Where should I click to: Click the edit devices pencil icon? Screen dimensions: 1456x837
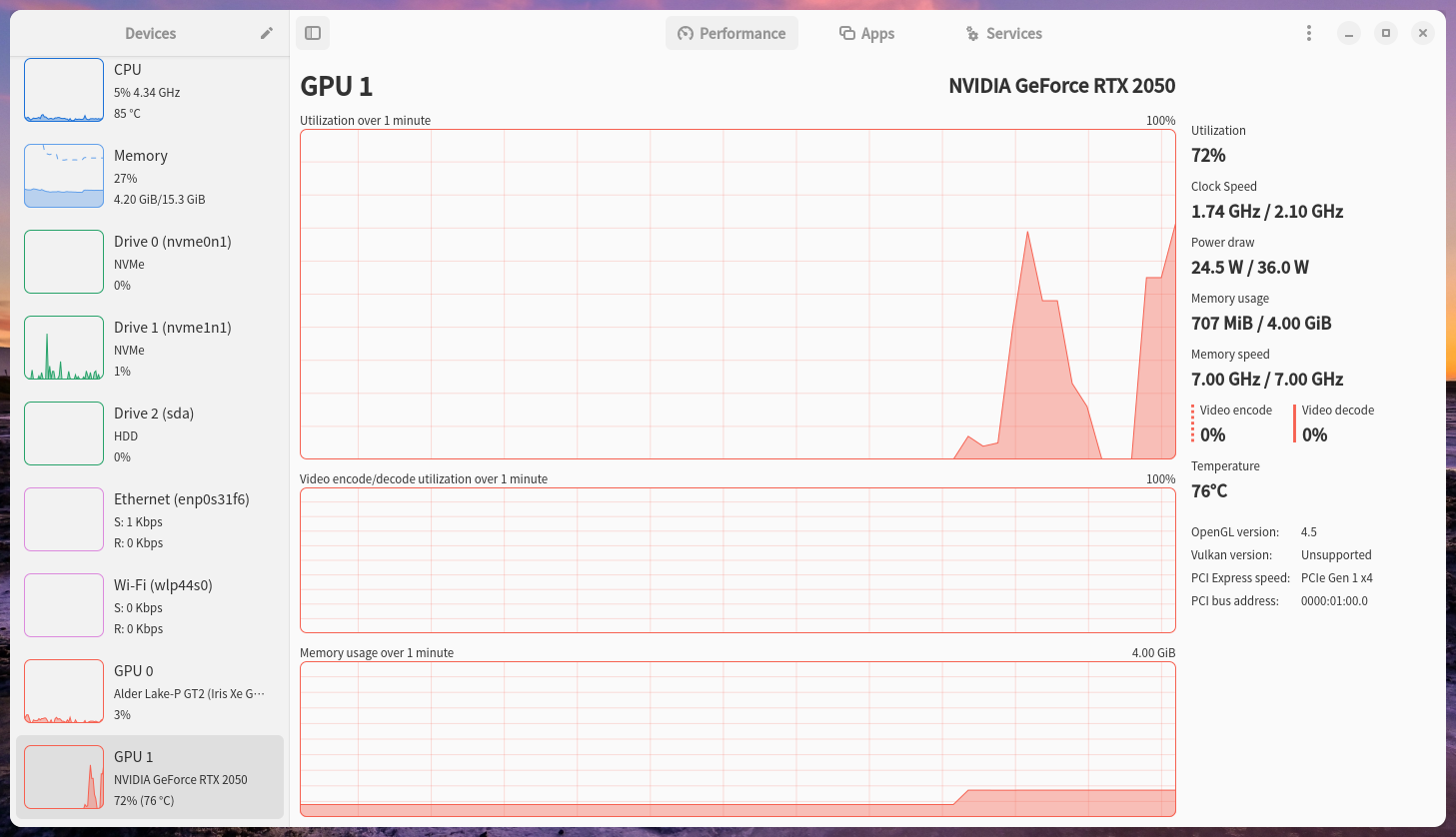click(267, 33)
